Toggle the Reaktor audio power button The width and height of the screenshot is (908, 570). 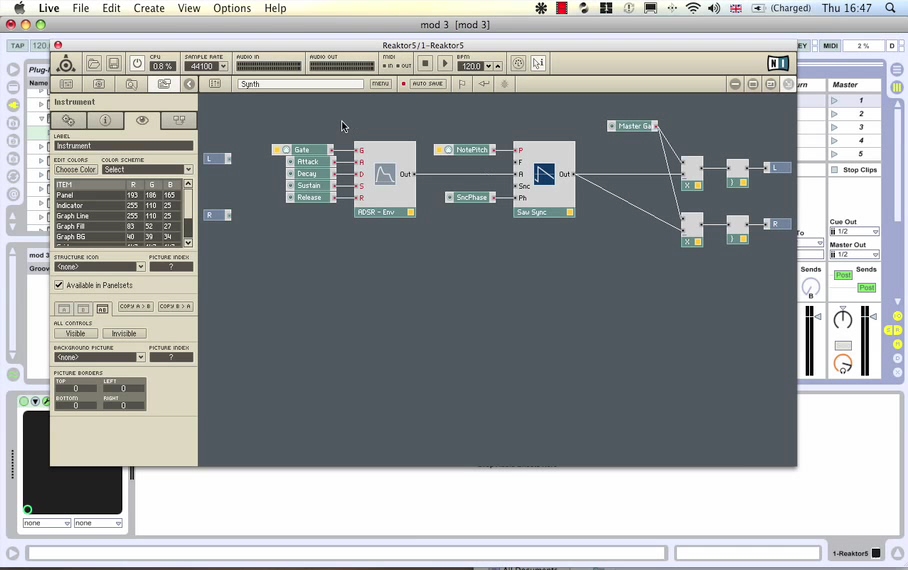click(x=137, y=63)
